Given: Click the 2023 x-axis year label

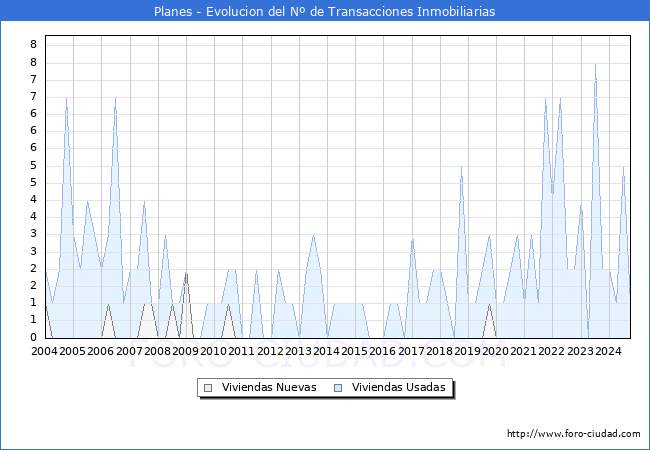Looking at the screenshot, I should tap(580, 351).
